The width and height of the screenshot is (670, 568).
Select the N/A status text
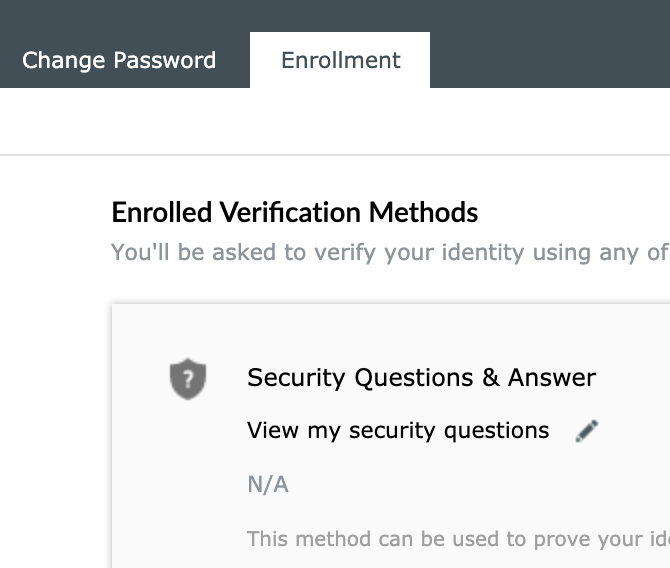[268, 485]
